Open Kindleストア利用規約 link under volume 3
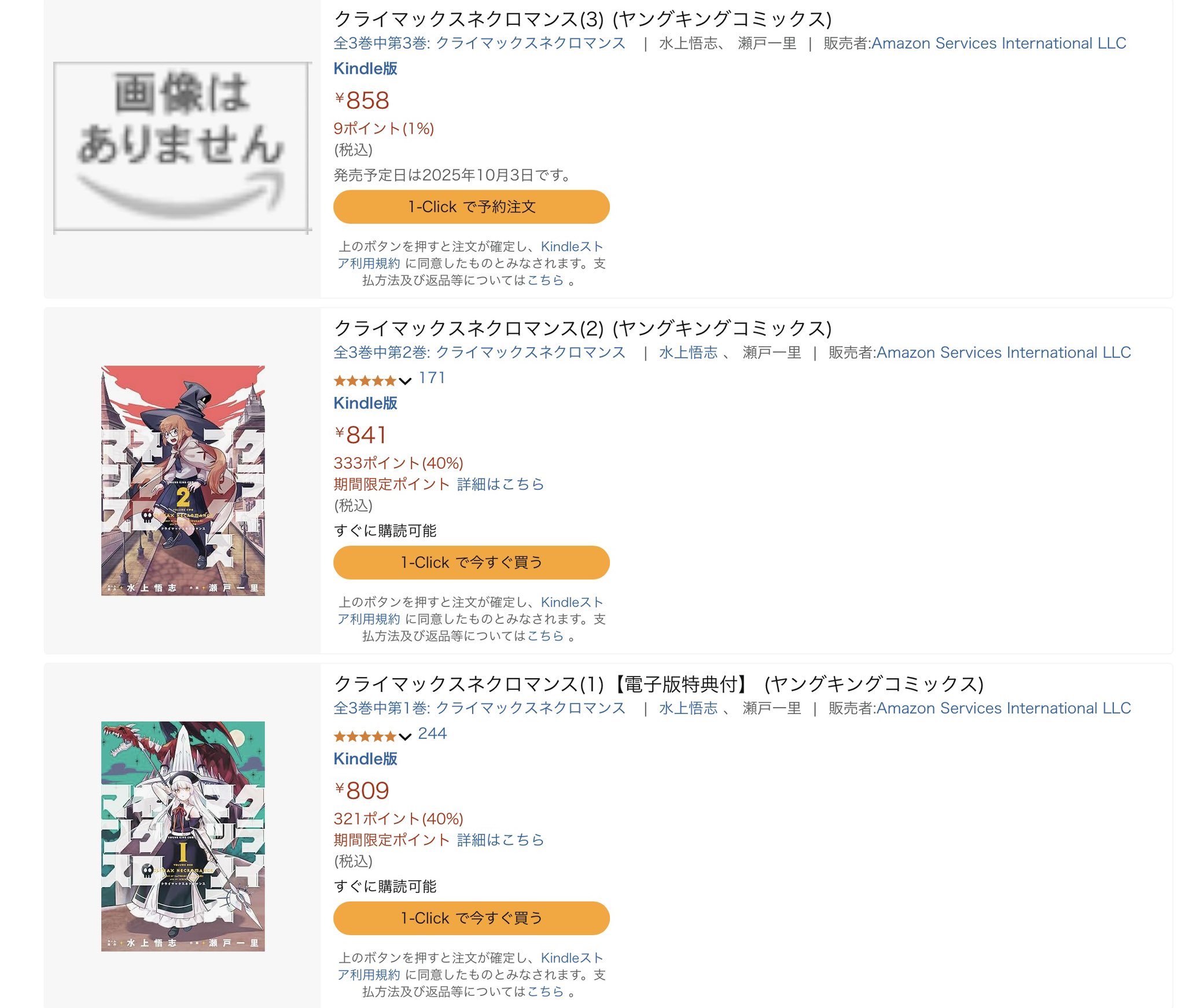 (x=470, y=255)
